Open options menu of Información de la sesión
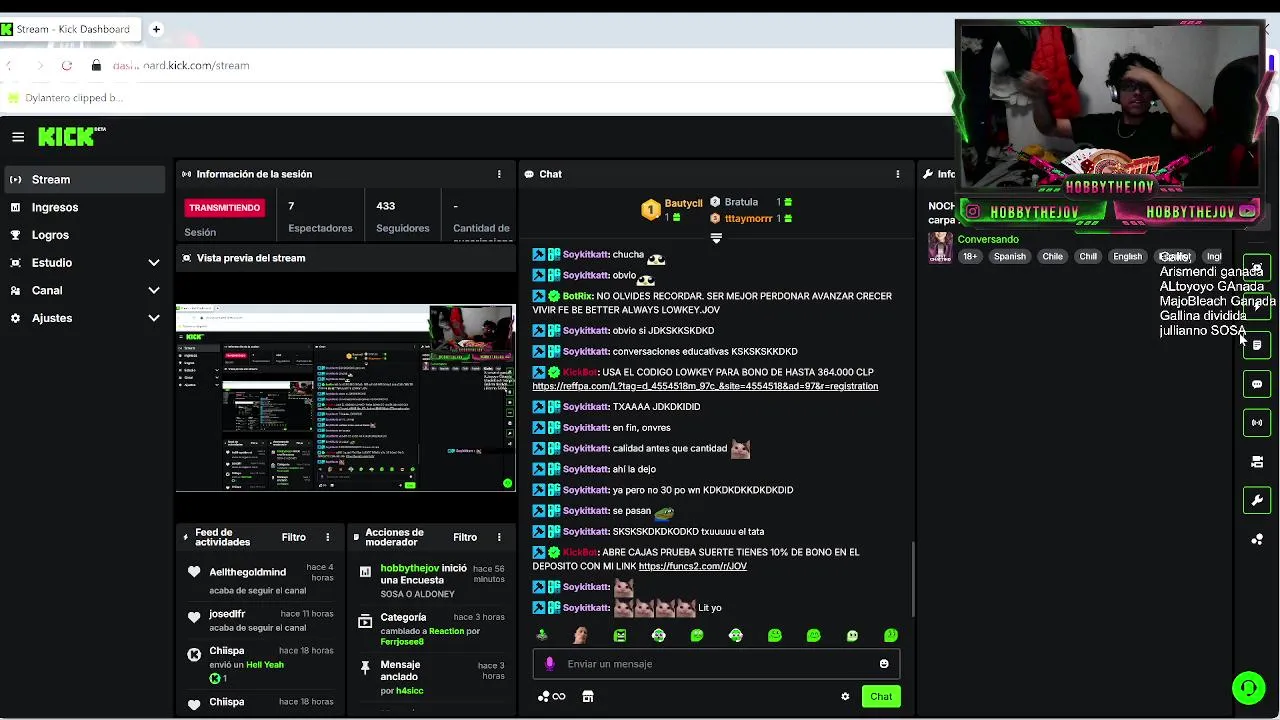1280x720 pixels. click(x=499, y=174)
